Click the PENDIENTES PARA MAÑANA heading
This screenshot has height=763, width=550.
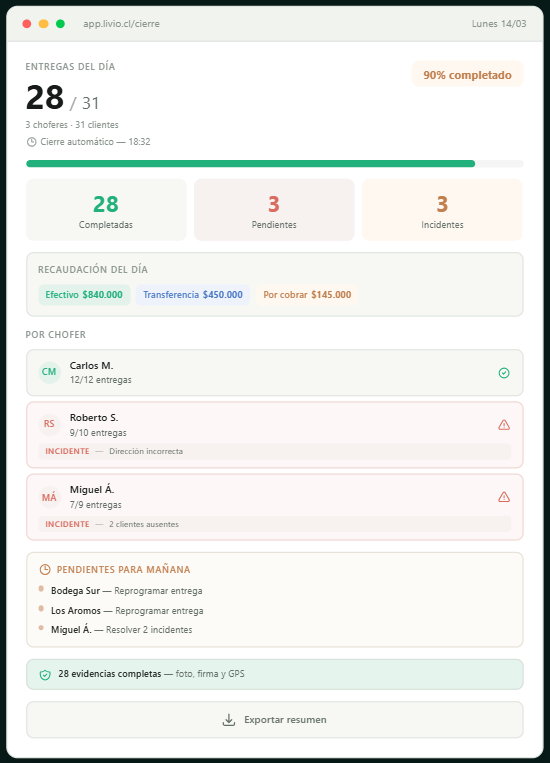point(124,570)
